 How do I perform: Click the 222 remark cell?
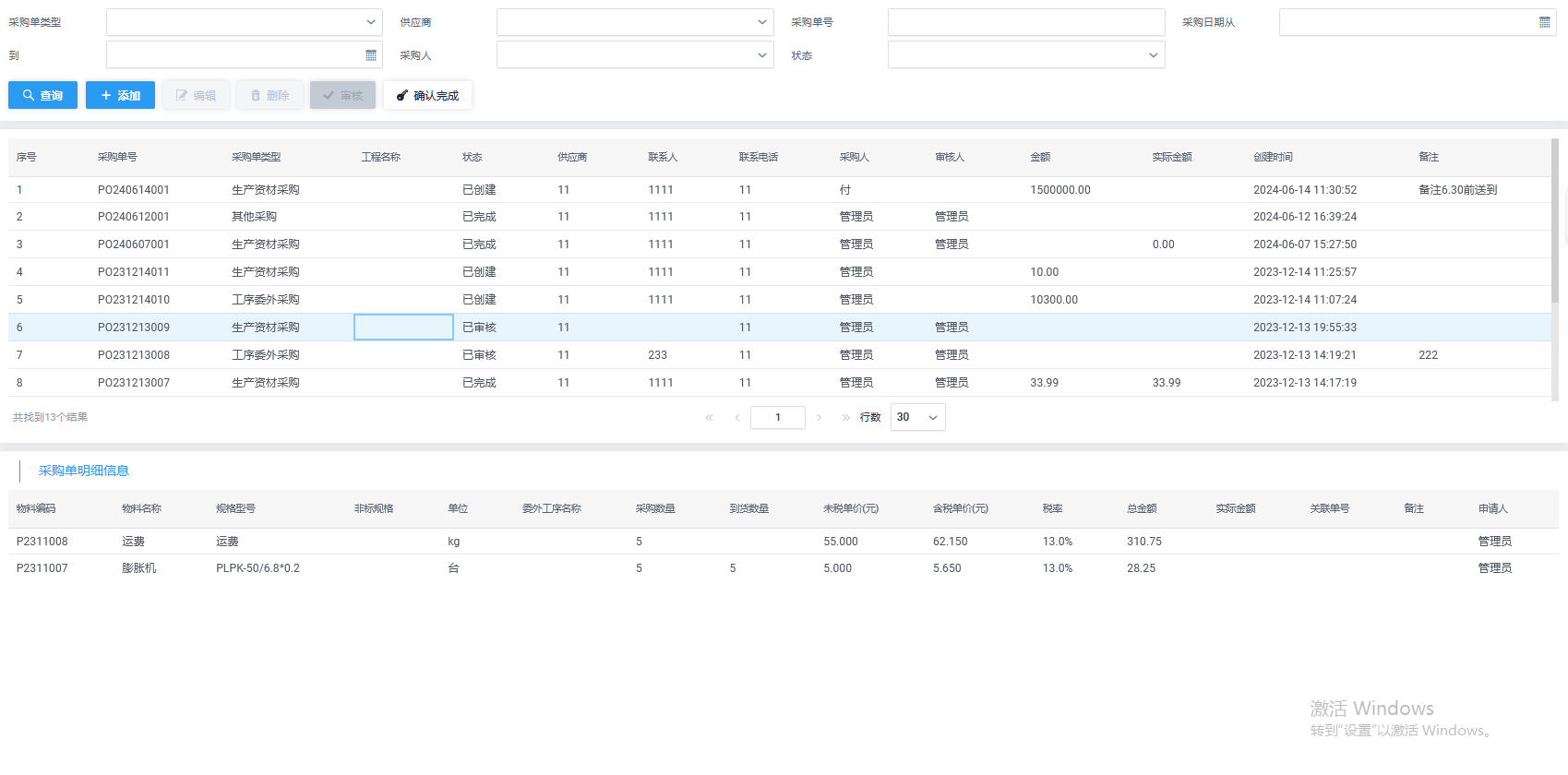pos(1428,355)
